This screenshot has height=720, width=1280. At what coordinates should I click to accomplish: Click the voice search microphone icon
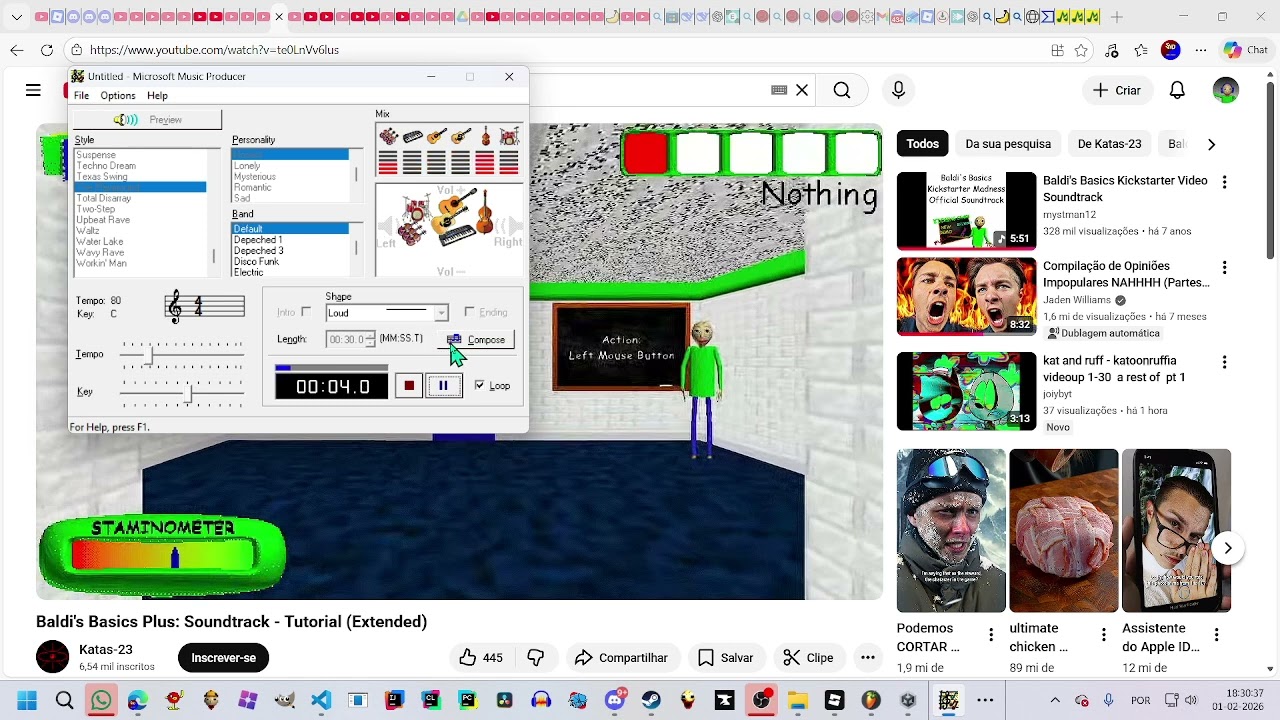[x=898, y=91]
